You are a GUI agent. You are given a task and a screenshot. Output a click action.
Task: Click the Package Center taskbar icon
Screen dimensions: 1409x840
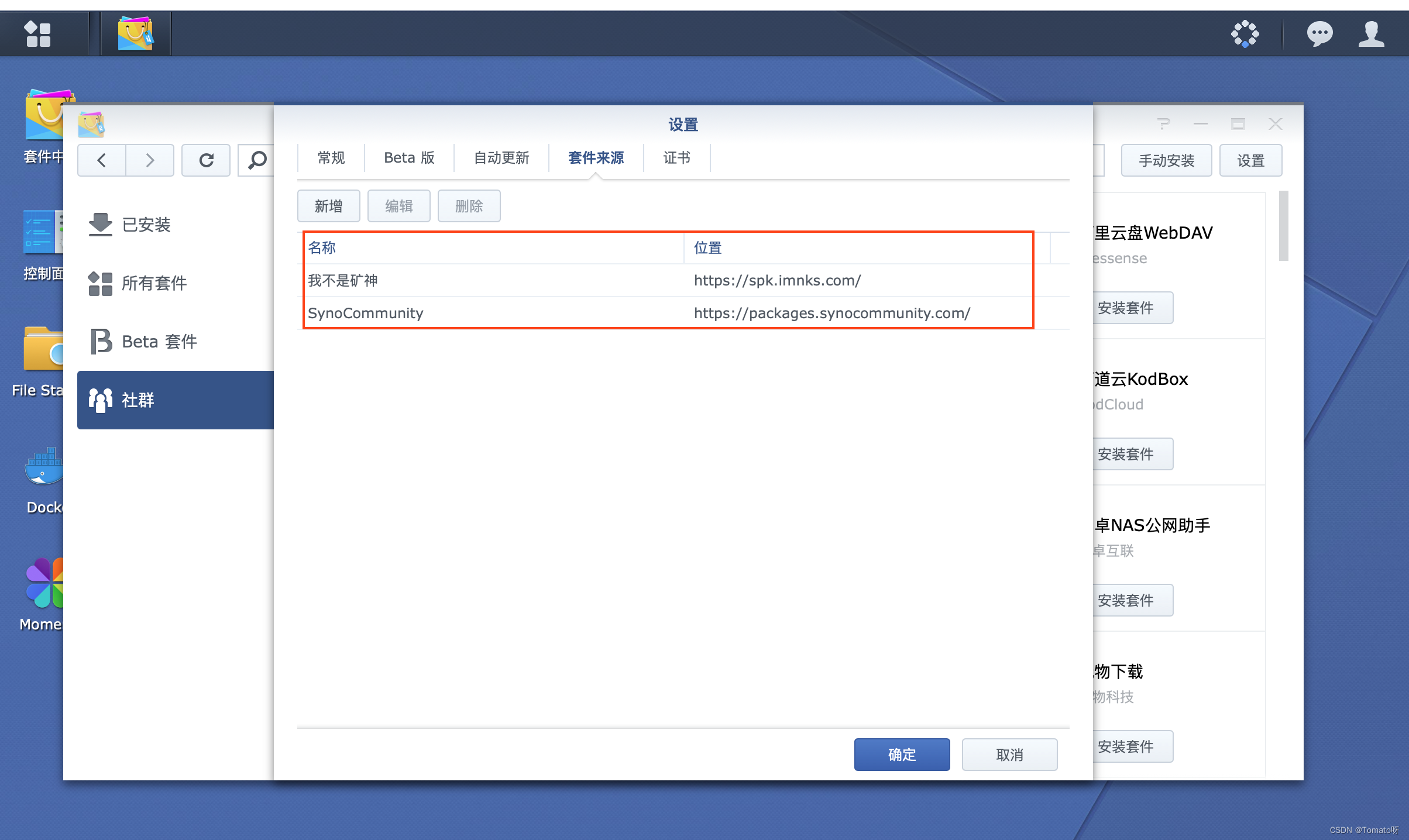coord(136,34)
